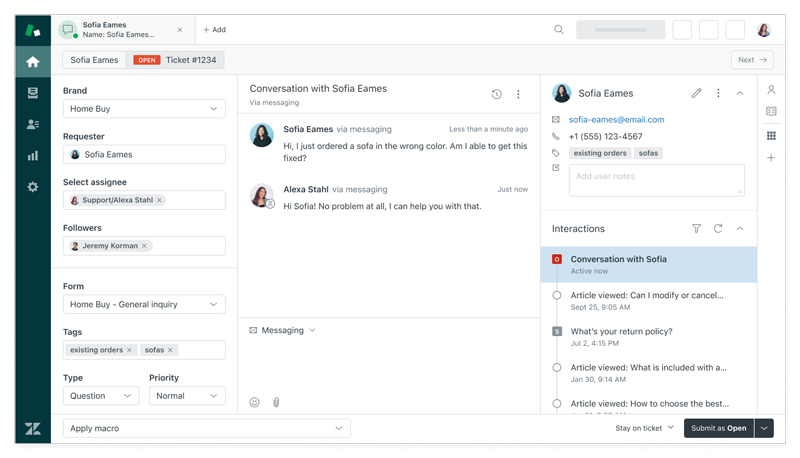The height and width of the screenshot is (458, 800).
Task: Open the Admin gear icon
Action: click(x=33, y=187)
